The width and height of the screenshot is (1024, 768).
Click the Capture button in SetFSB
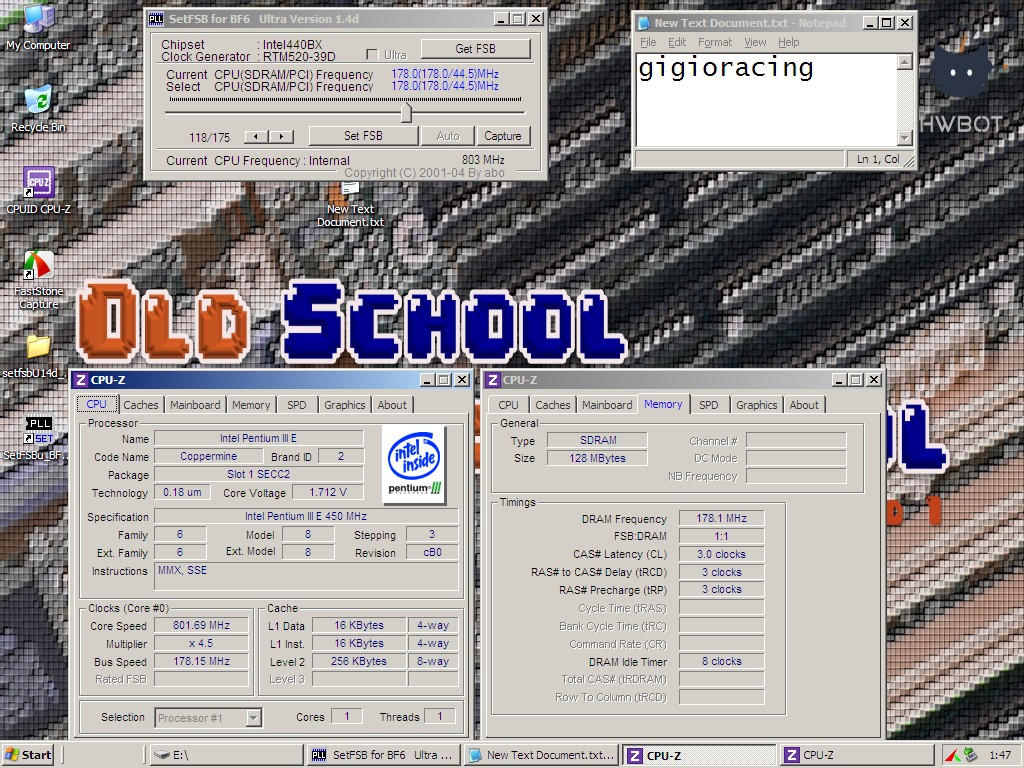coord(502,136)
